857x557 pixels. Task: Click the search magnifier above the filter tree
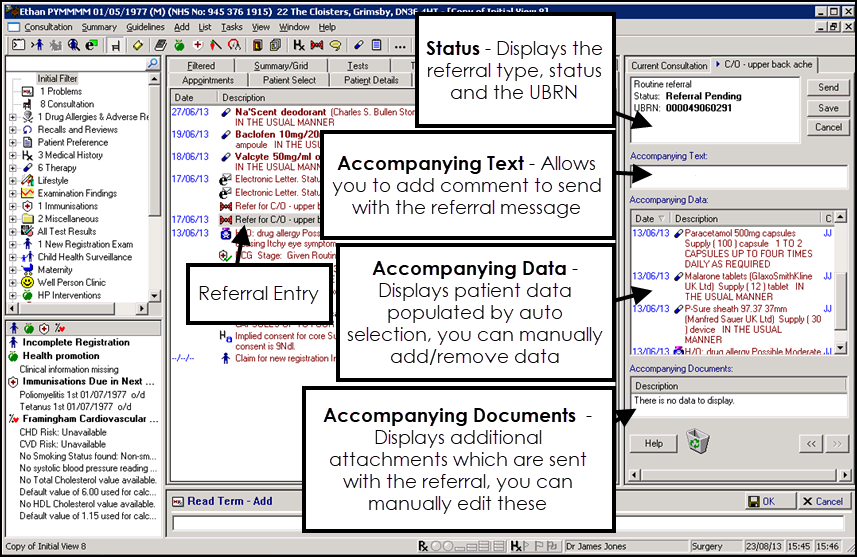pyautogui.click(x=153, y=64)
